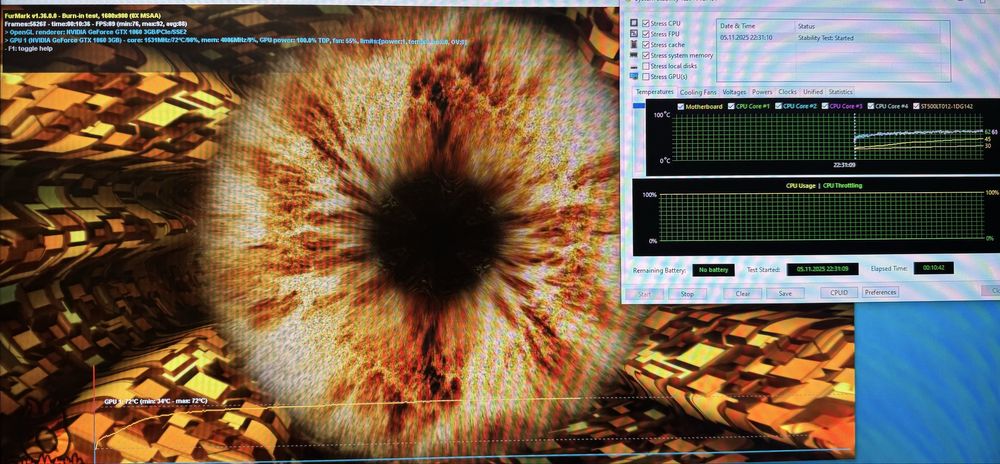This screenshot has height=464, width=1000.
Task: Switch to the Temperatures tab
Action: [x=654, y=92]
